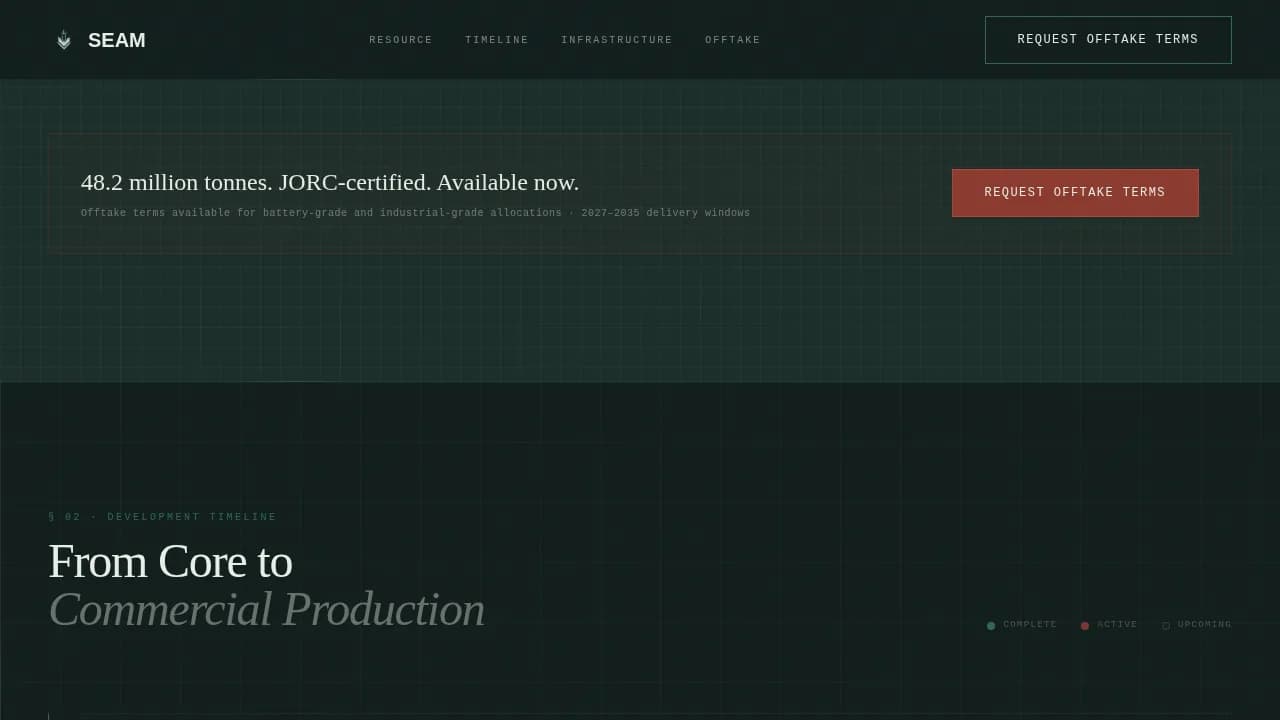Open the Resource navigation link

(400, 40)
